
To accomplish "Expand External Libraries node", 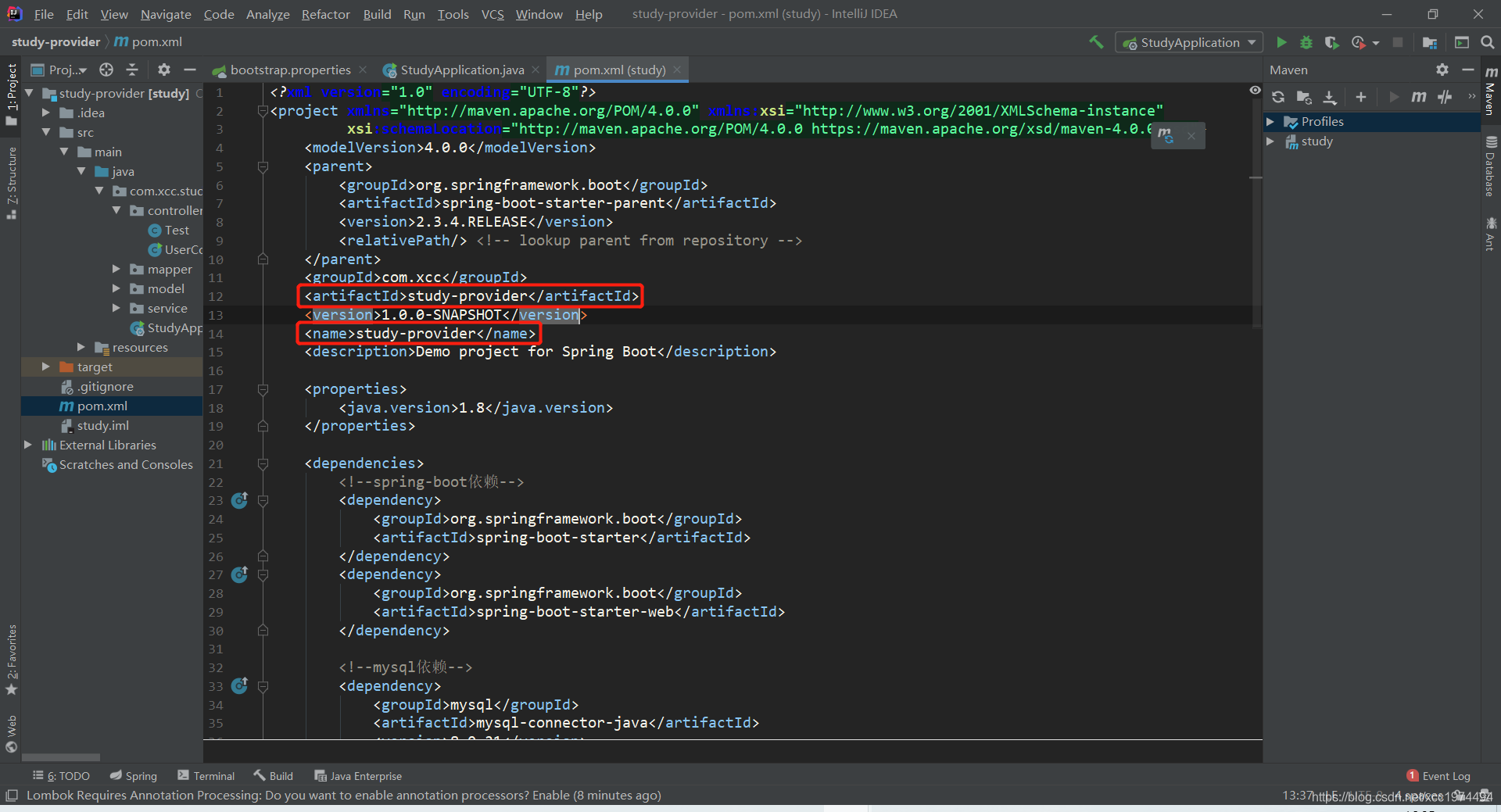I will point(28,445).
